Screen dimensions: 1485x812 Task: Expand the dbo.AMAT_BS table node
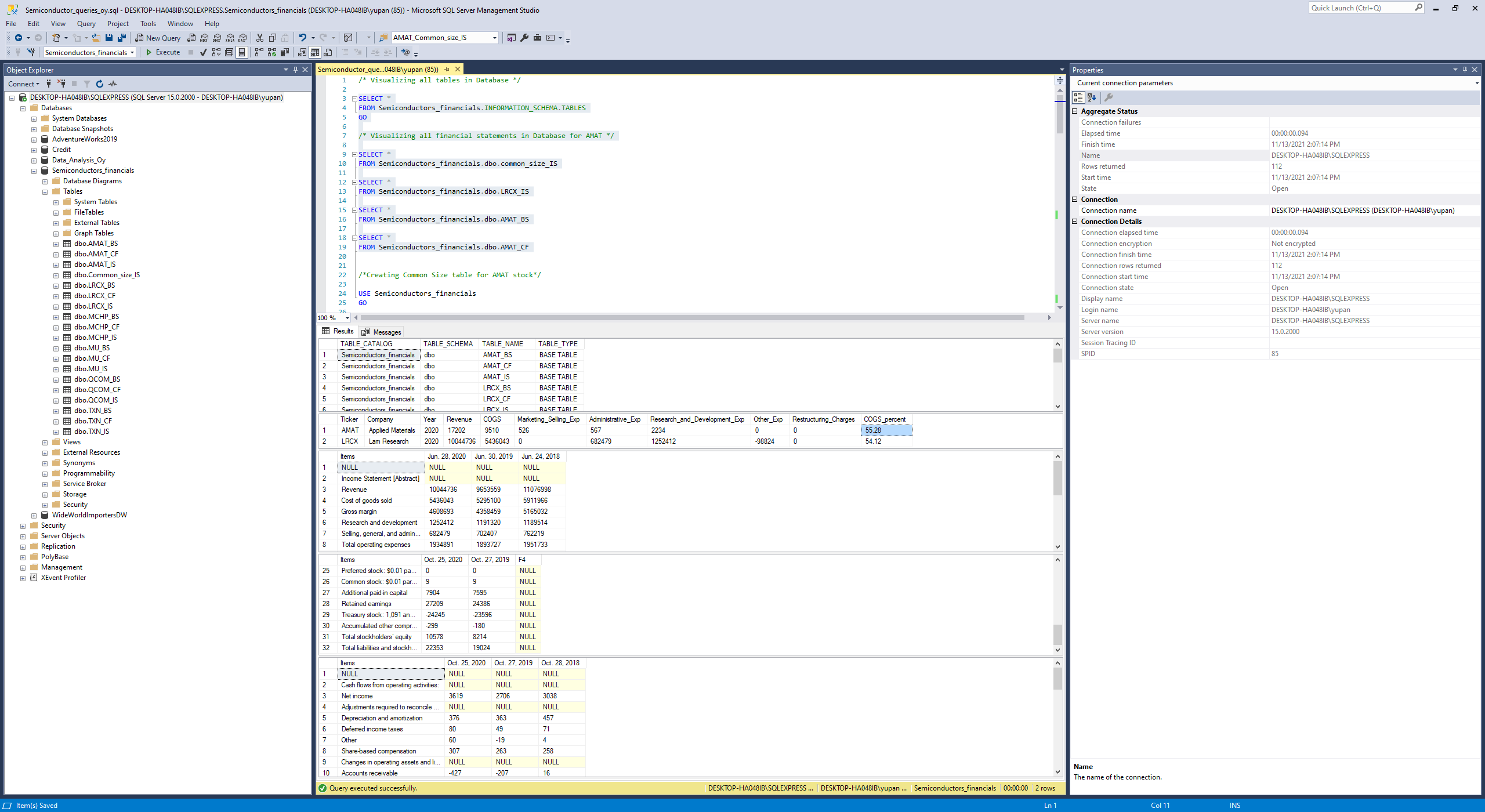point(56,244)
